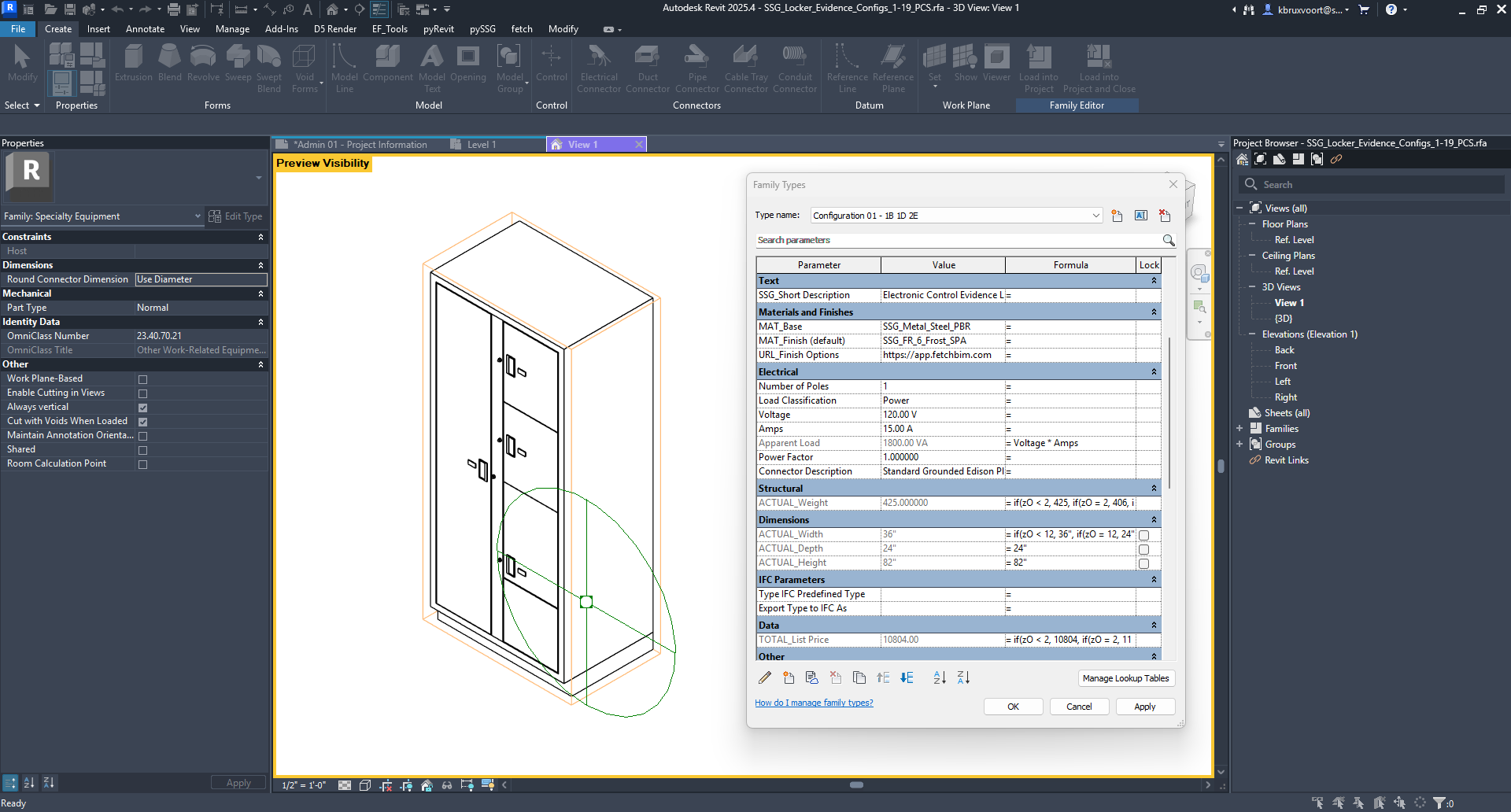Switch to the Level 1 view tab
The image size is (1511, 812).
[481, 145]
